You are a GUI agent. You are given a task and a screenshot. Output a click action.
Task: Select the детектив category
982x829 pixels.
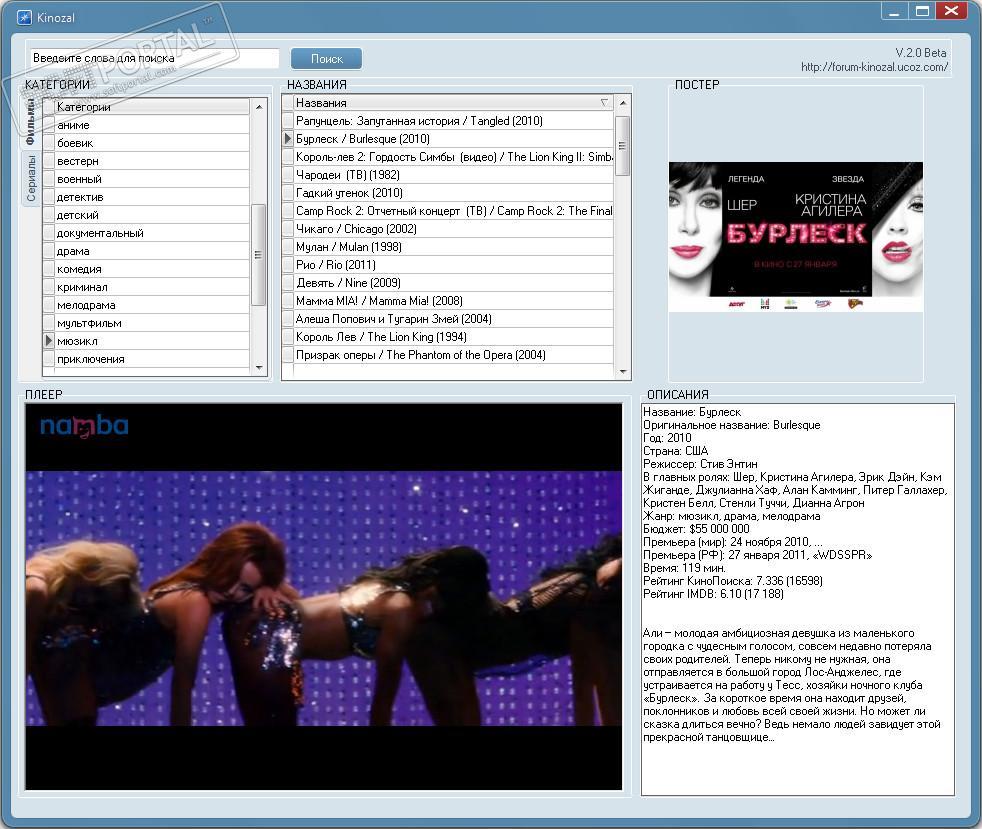[152, 197]
